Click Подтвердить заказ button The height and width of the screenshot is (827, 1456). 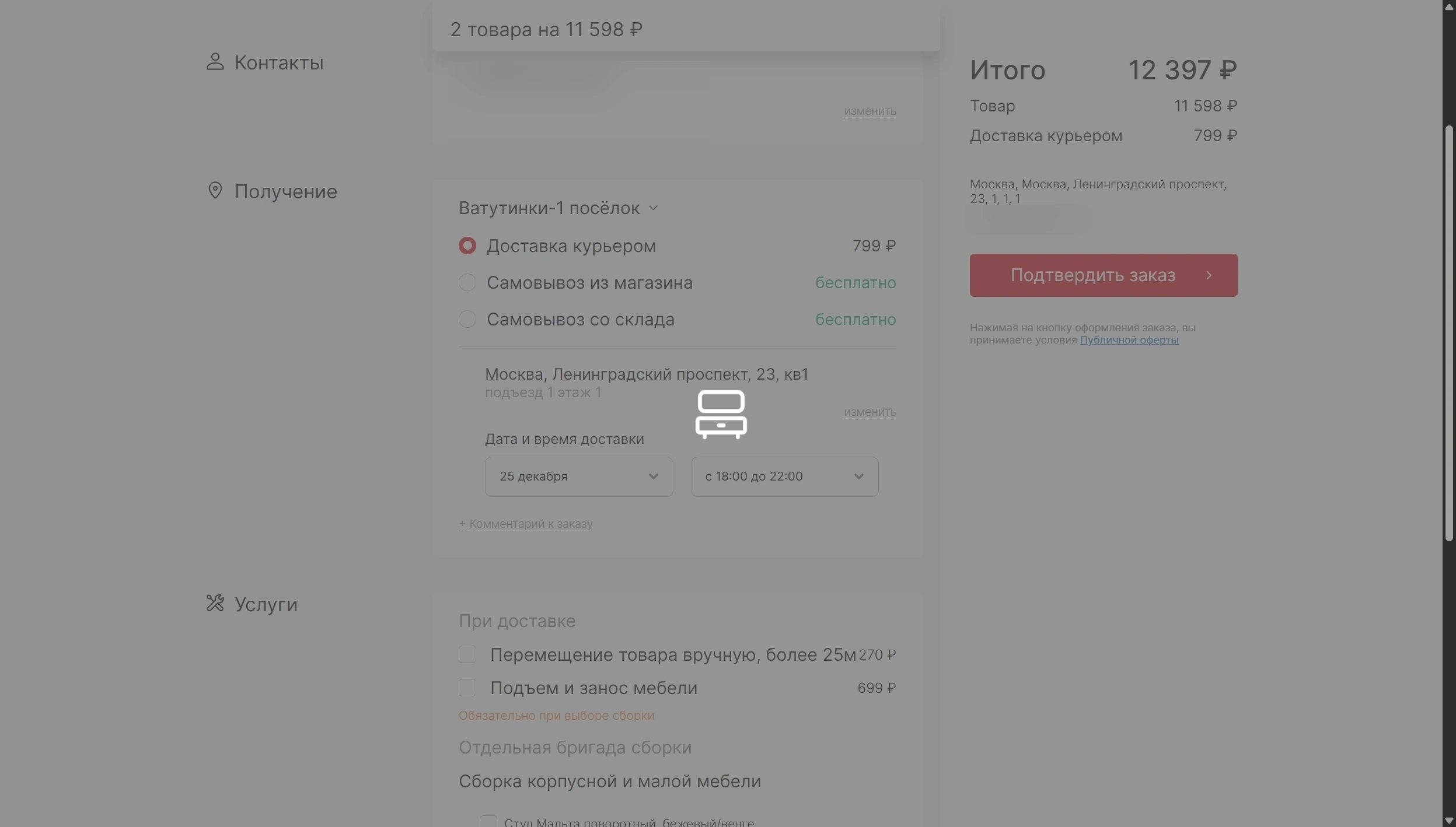[1103, 275]
